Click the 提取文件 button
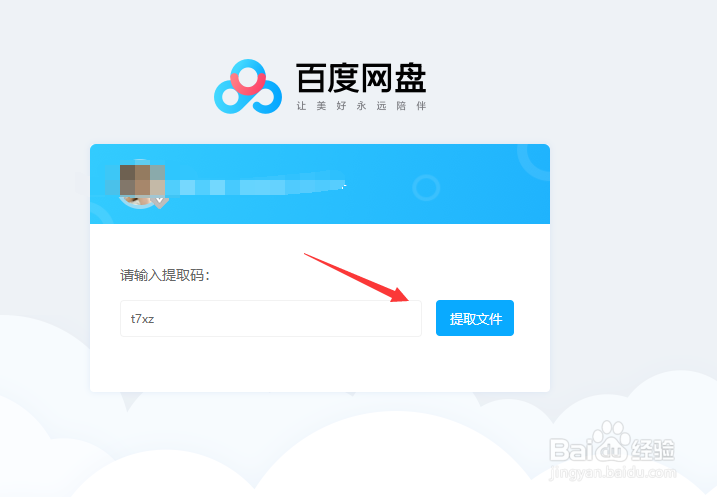The height and width of the screenshot is (497, 717). (x=475, y=318)
